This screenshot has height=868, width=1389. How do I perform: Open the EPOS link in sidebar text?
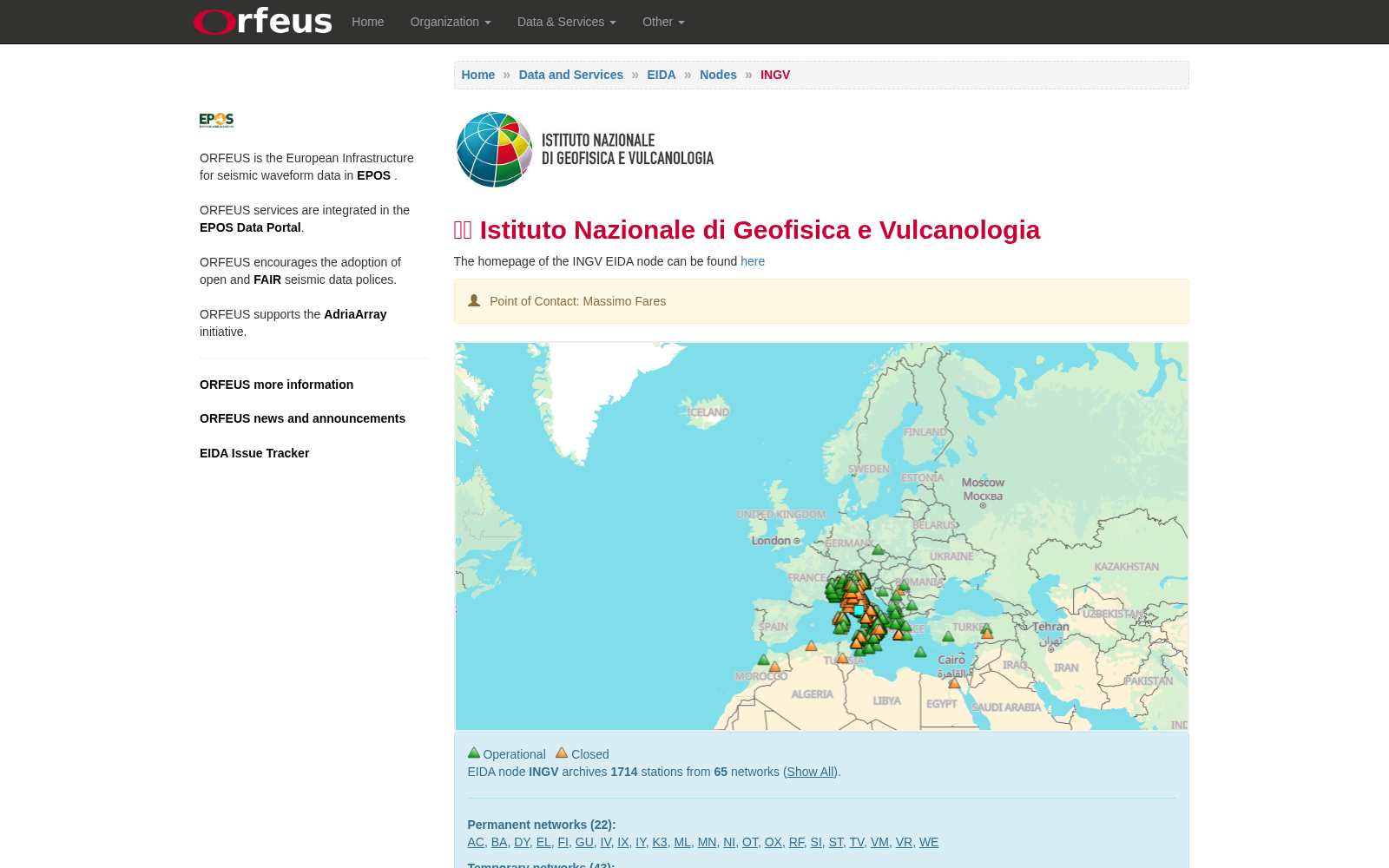pyautogui.click(x=374, y=175)
